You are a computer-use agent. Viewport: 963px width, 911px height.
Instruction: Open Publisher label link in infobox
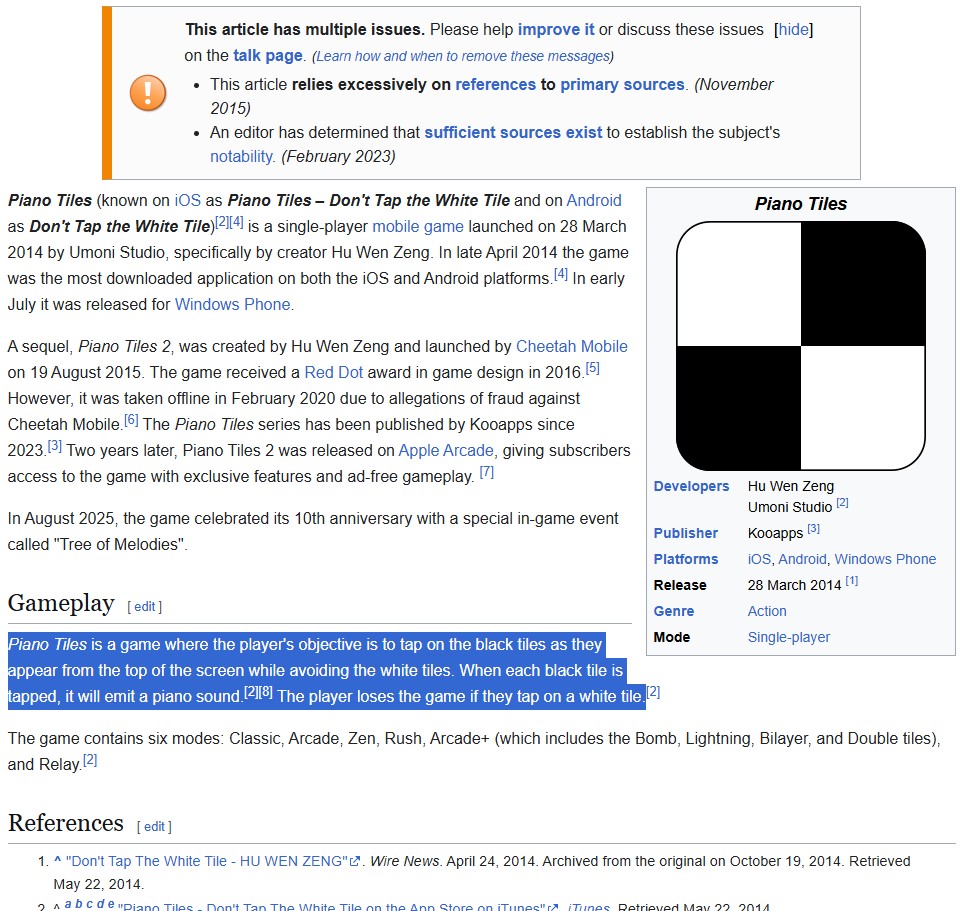tap(685, 533)
